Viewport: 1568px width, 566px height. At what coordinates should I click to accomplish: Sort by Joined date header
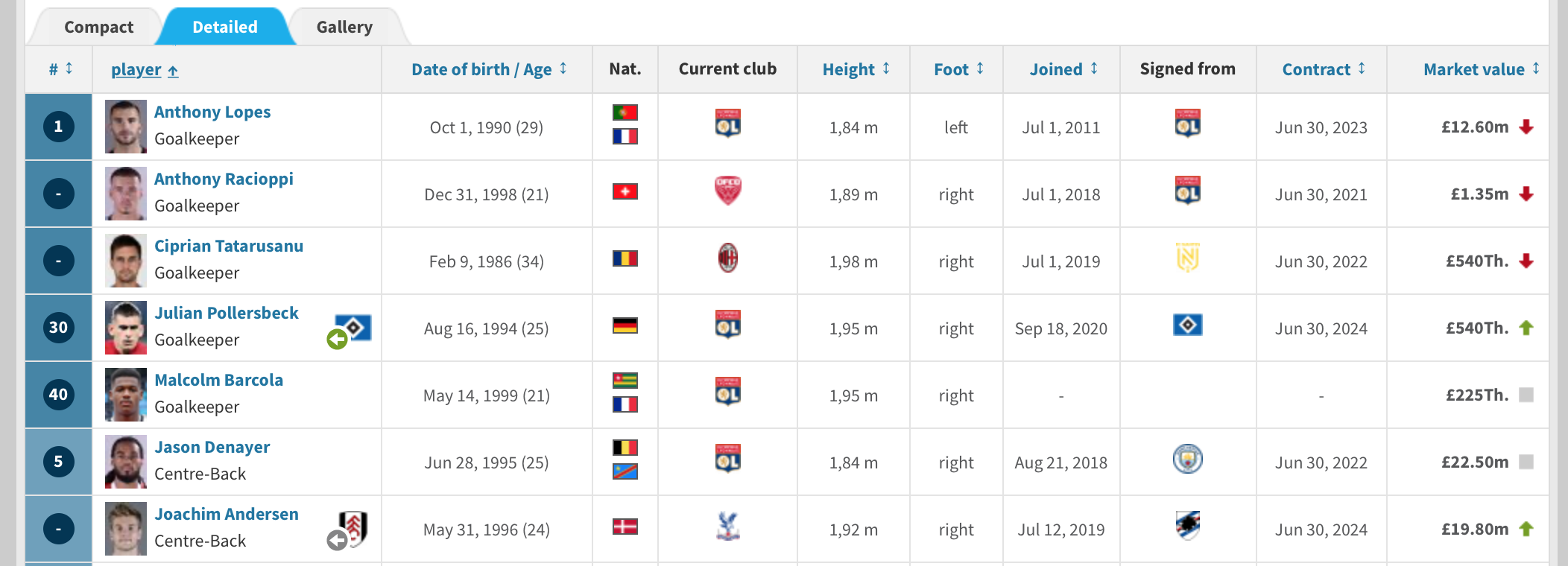(1063, 69)
